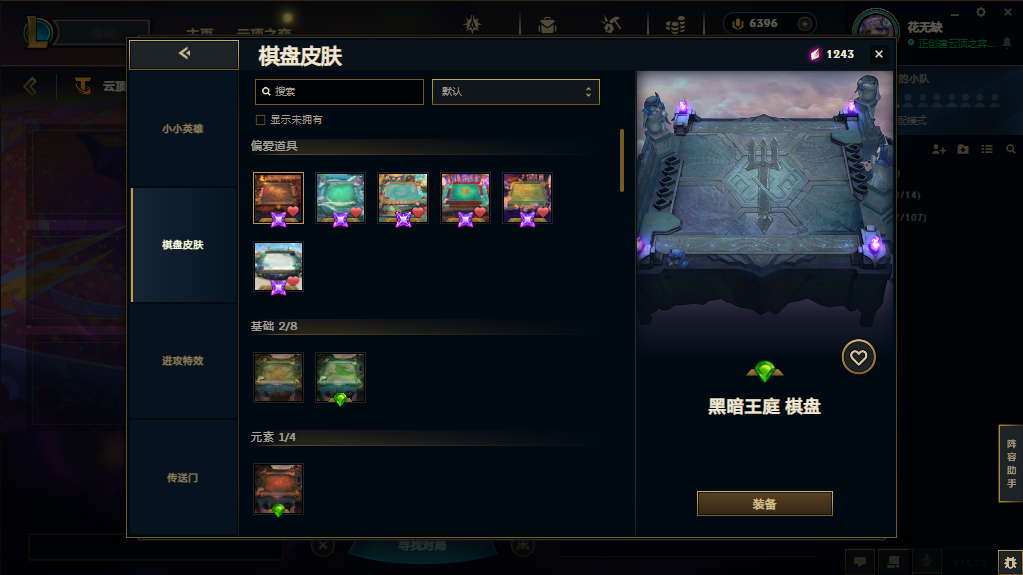
Task: Select the first favorite arena thumbnail
Action: 279,198
